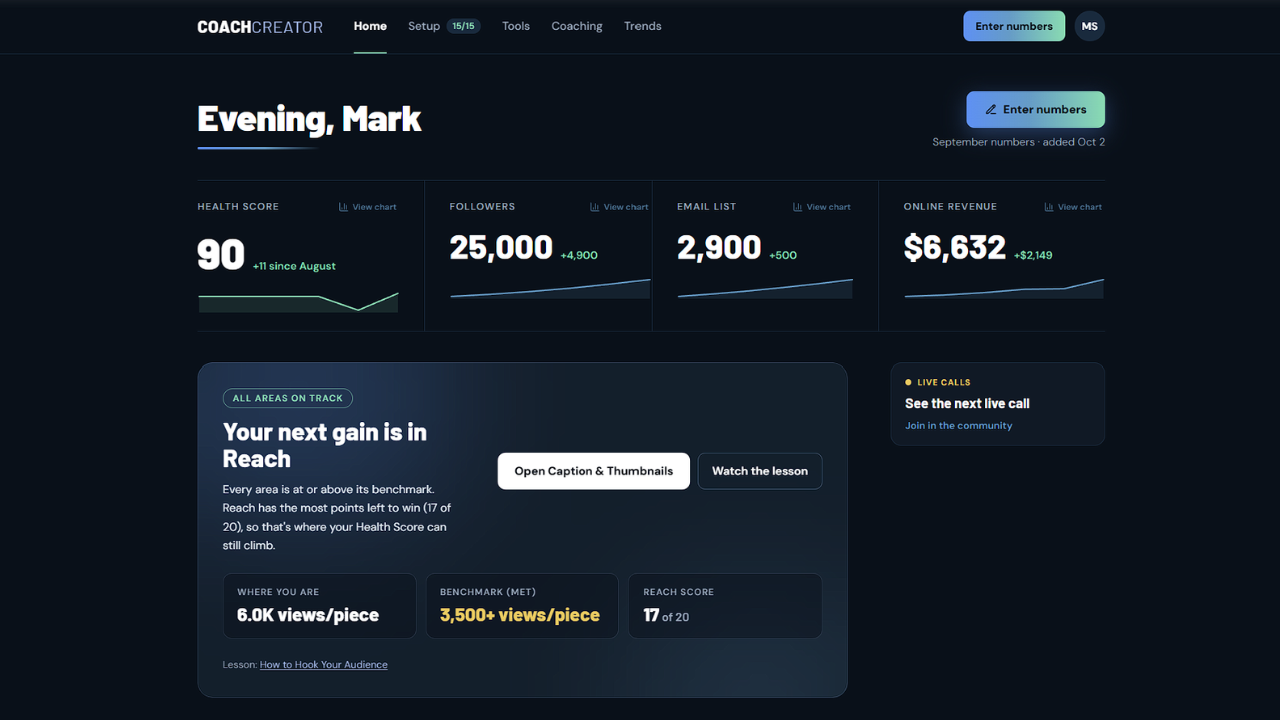This screenshot has width=1280, height=720.
Task: Open the Setup tab
Action: 424,26
